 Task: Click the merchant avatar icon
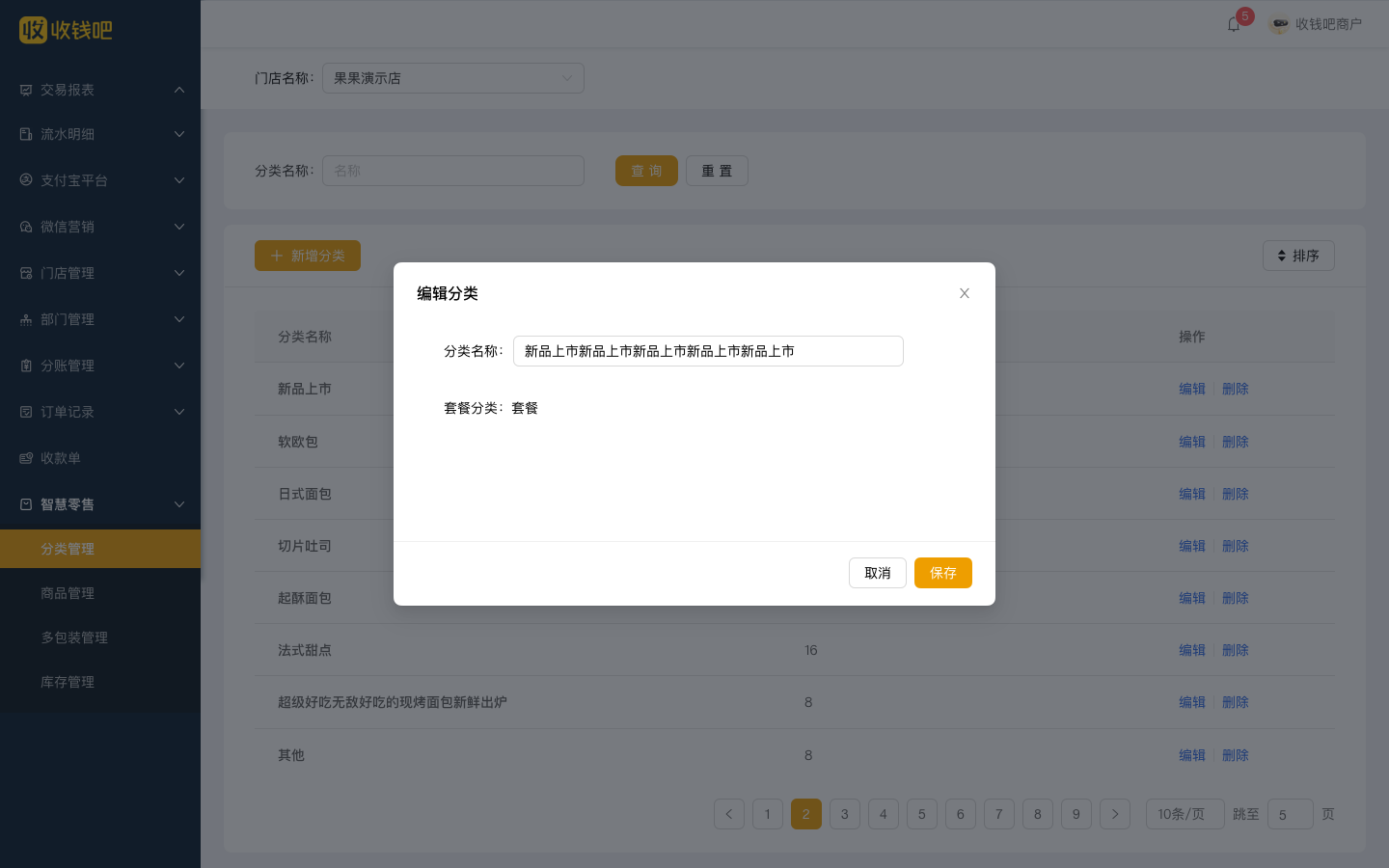[x=1279, y=24]
